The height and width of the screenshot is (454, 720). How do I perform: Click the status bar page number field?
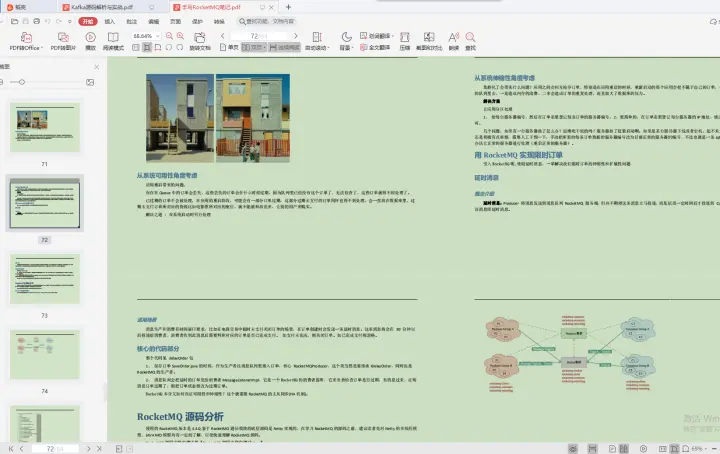55,448
